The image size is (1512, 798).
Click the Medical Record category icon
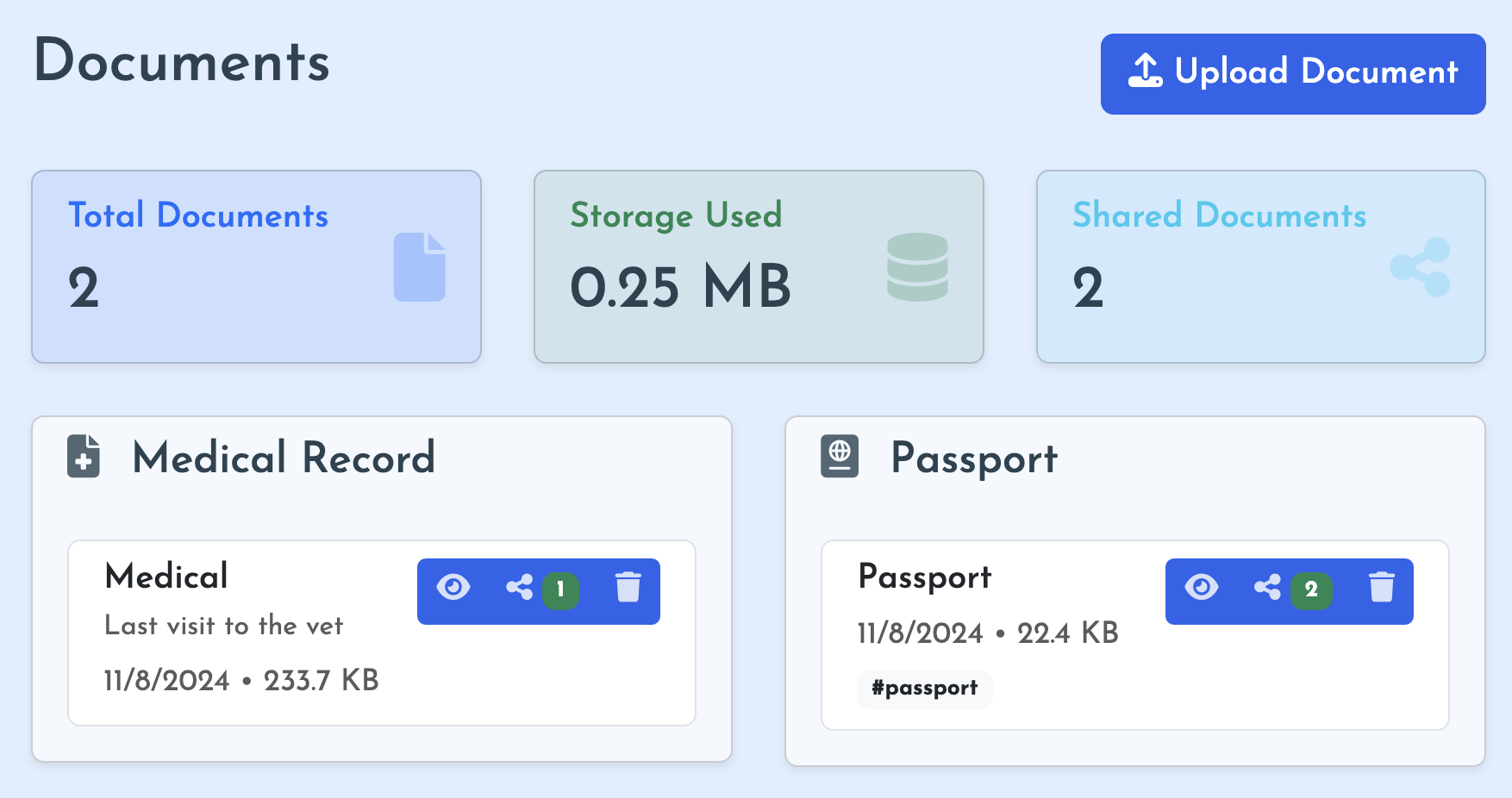tap(84, 457)
